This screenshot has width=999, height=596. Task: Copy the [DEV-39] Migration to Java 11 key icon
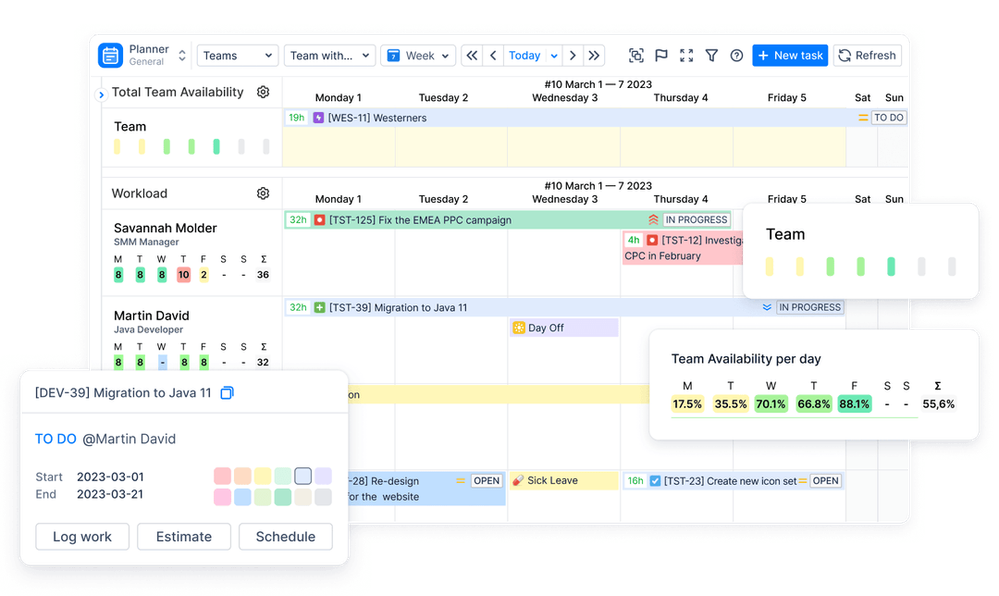pos(227,393)
